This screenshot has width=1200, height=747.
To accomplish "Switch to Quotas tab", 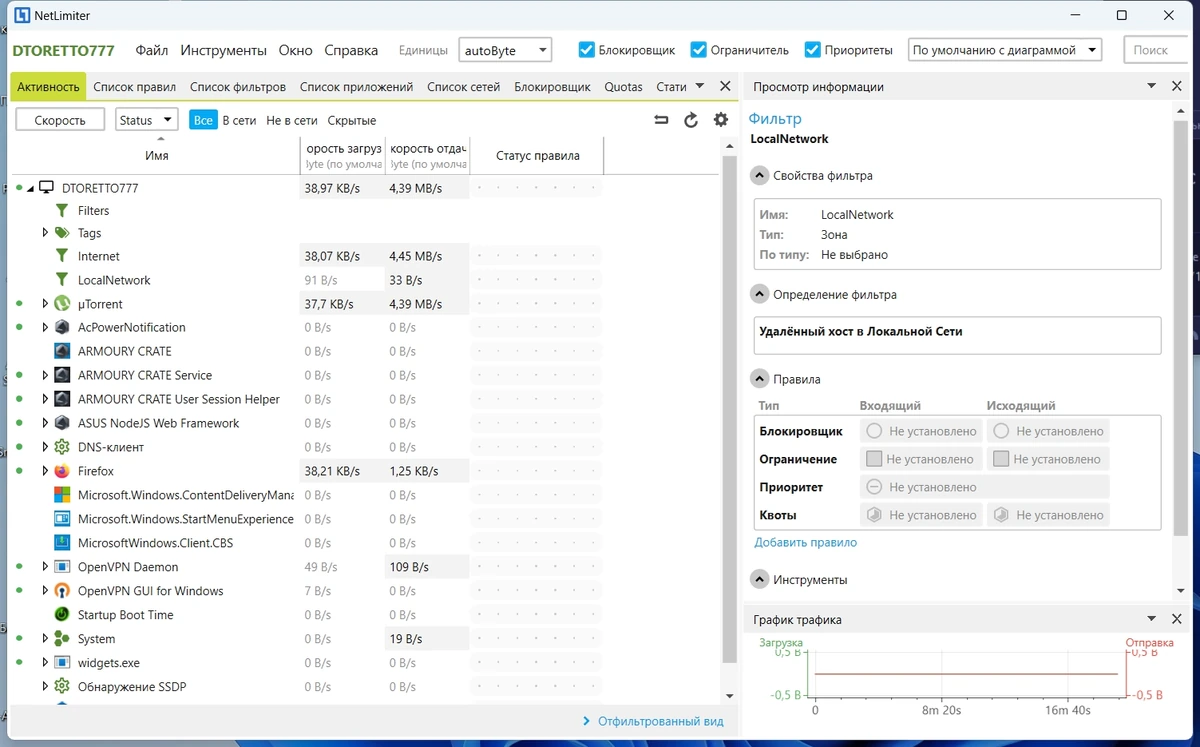I will coord(624,87).
